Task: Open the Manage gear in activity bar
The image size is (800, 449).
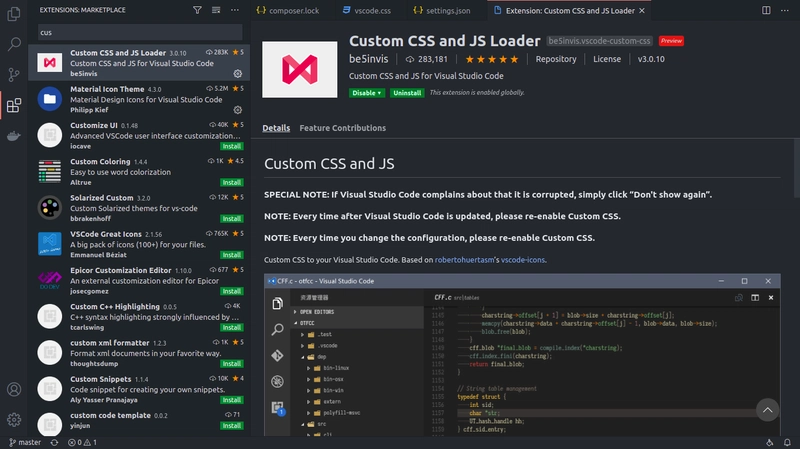Action: point(14,419)
